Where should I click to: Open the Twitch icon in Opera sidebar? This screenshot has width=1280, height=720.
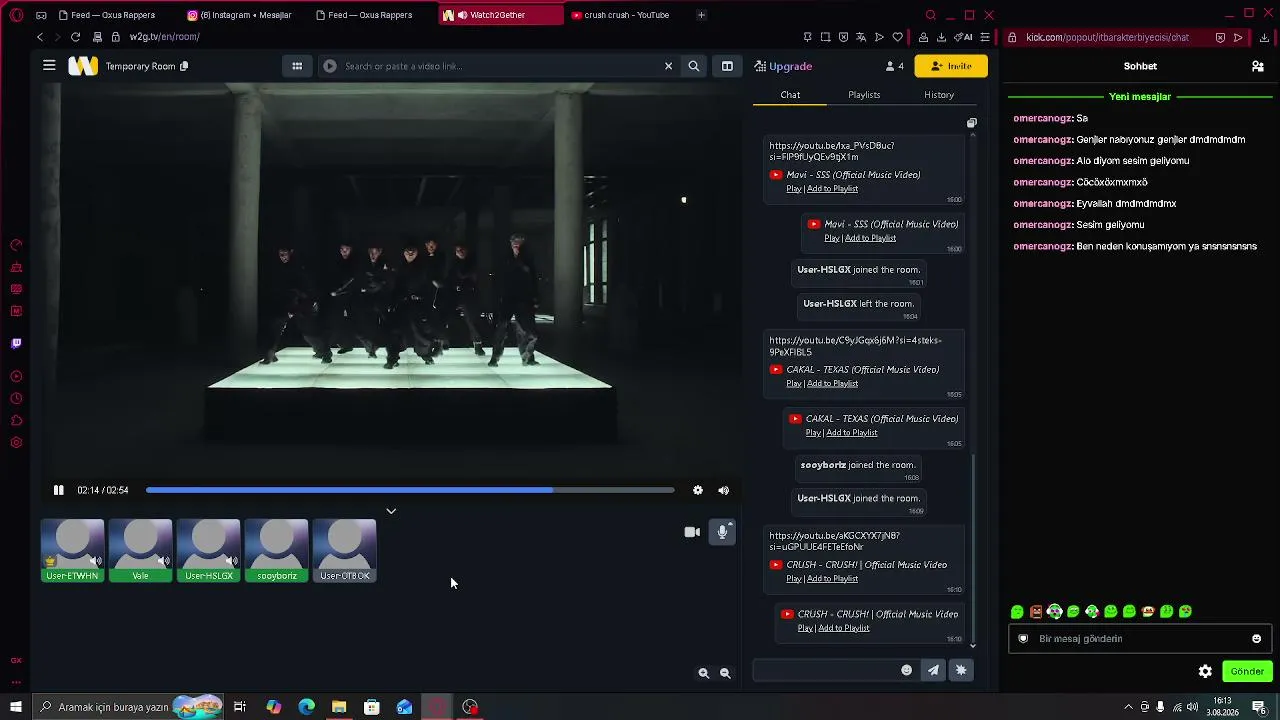pos(16,344)
